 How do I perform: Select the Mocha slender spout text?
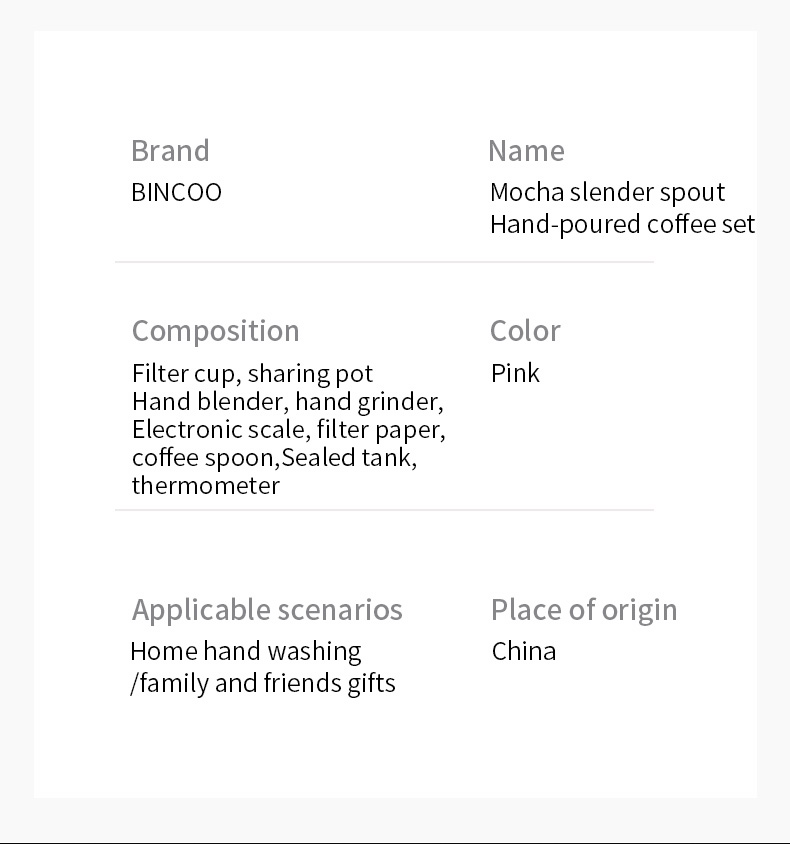[608, 193]
